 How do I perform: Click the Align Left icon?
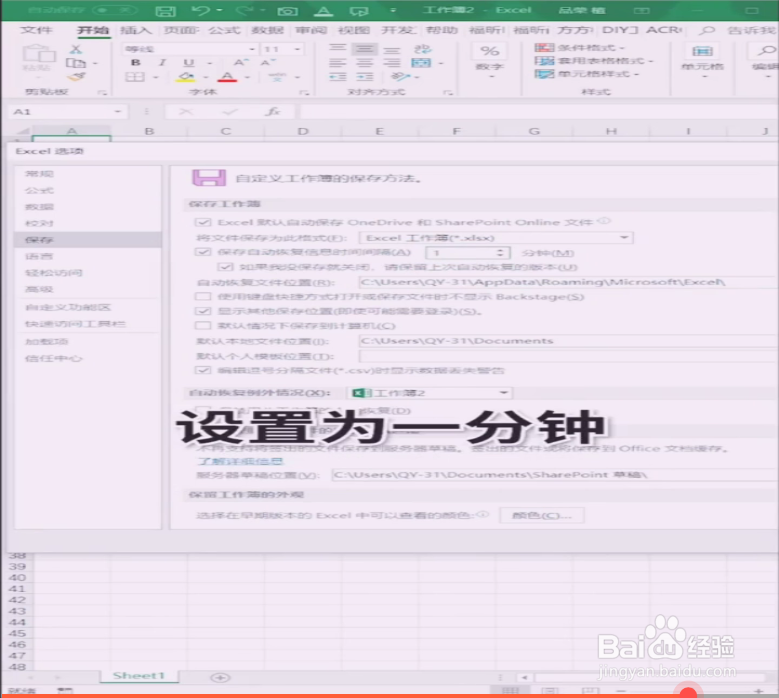pos(338,63)
